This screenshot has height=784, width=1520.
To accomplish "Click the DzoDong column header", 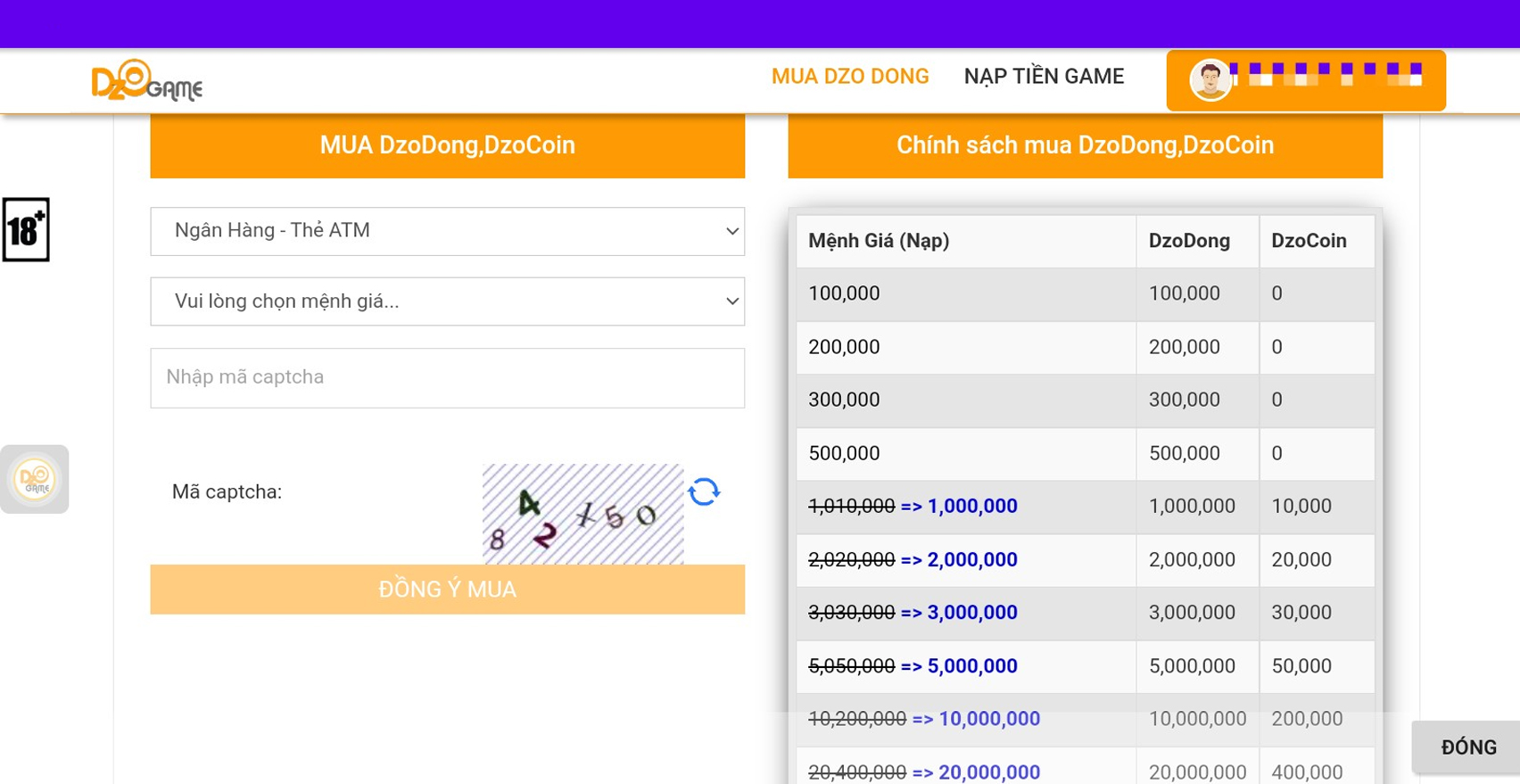I will [x=1197, y=241].
